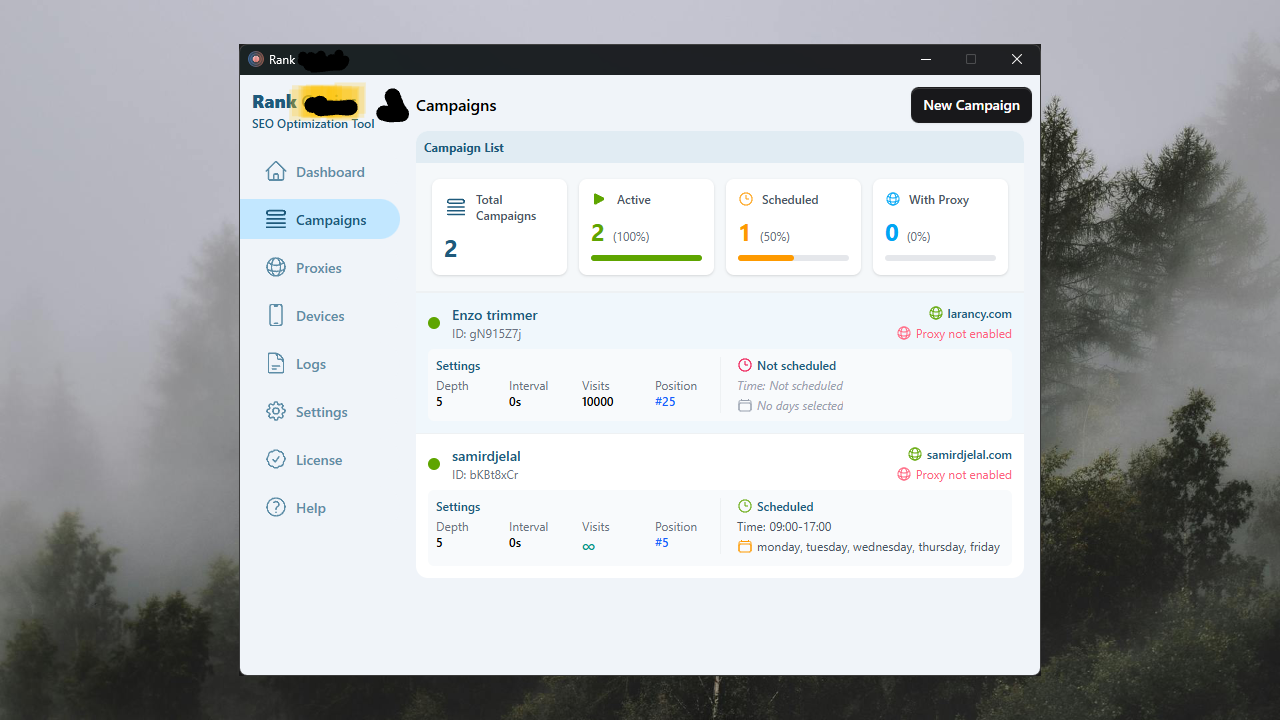The image size is (1280, 720).
Task: Click the Scheduled orange progress bar
Action: tap(766, 258)
